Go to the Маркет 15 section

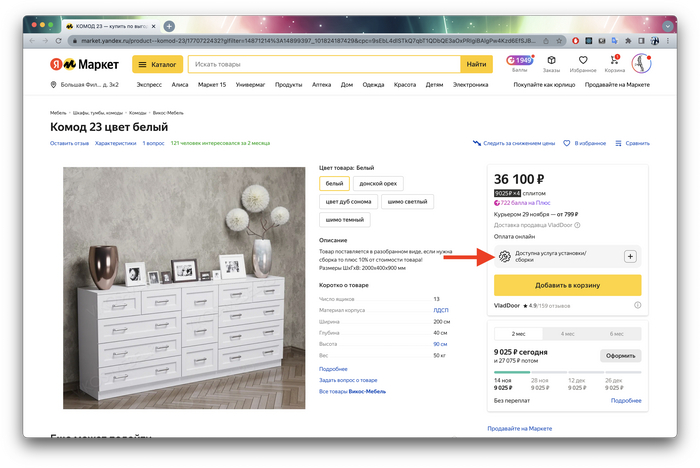pos(212,84)
